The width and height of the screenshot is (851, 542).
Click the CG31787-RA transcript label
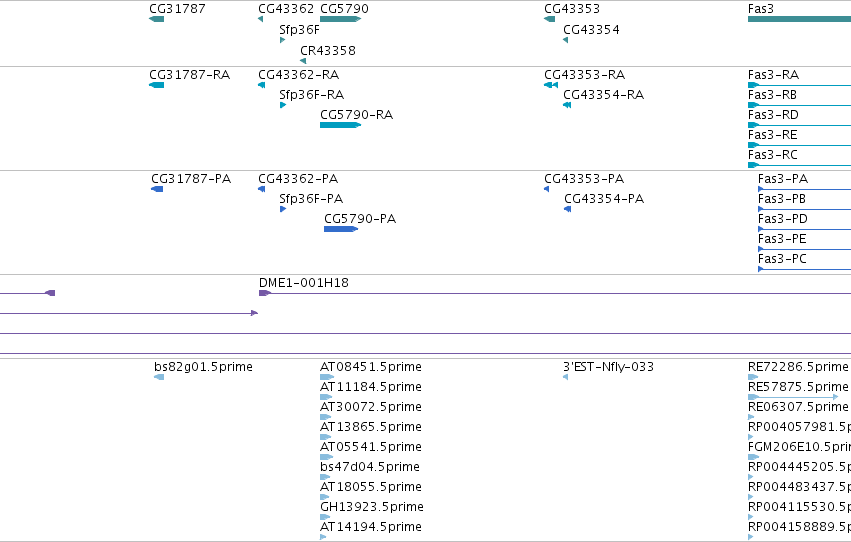(189, 75)
